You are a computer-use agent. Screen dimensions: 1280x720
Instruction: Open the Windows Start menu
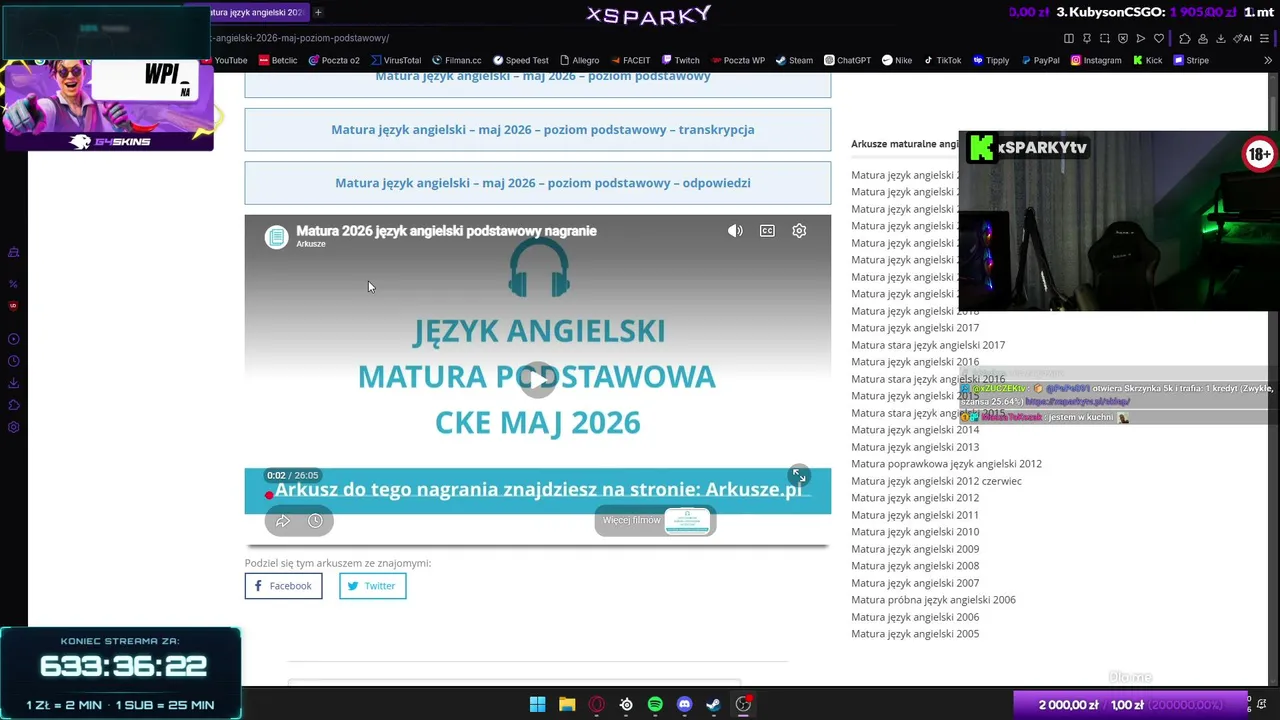537,705
